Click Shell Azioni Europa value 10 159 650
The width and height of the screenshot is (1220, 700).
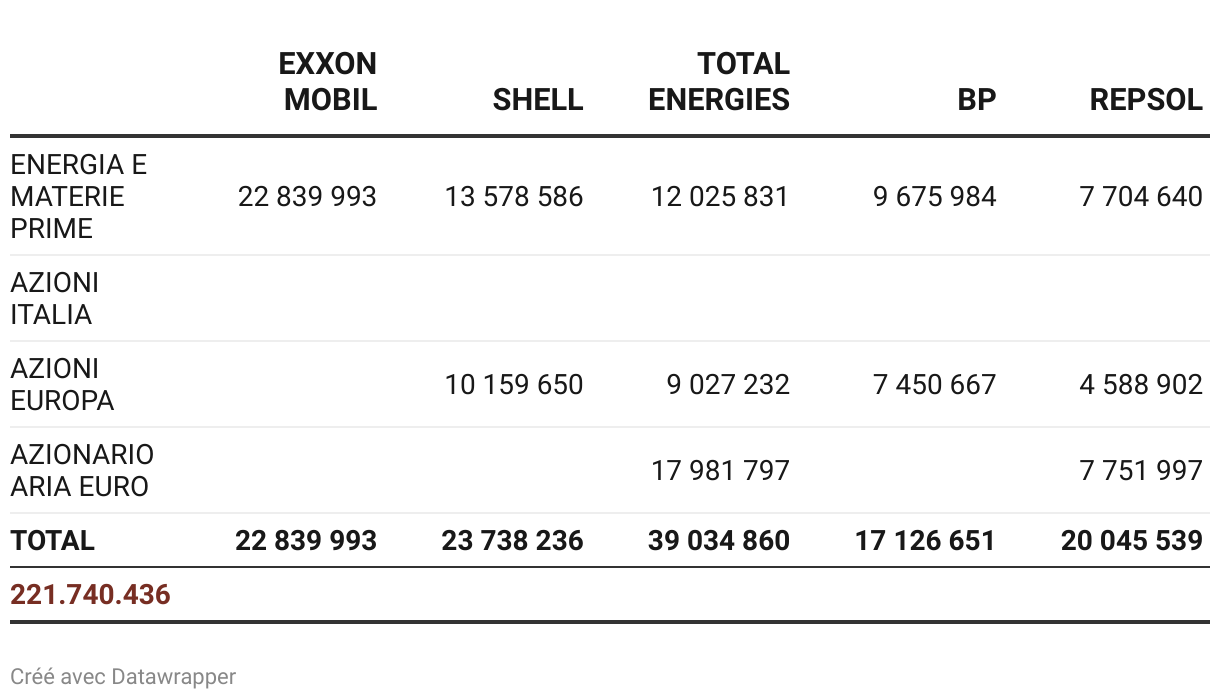pos(513,384)
